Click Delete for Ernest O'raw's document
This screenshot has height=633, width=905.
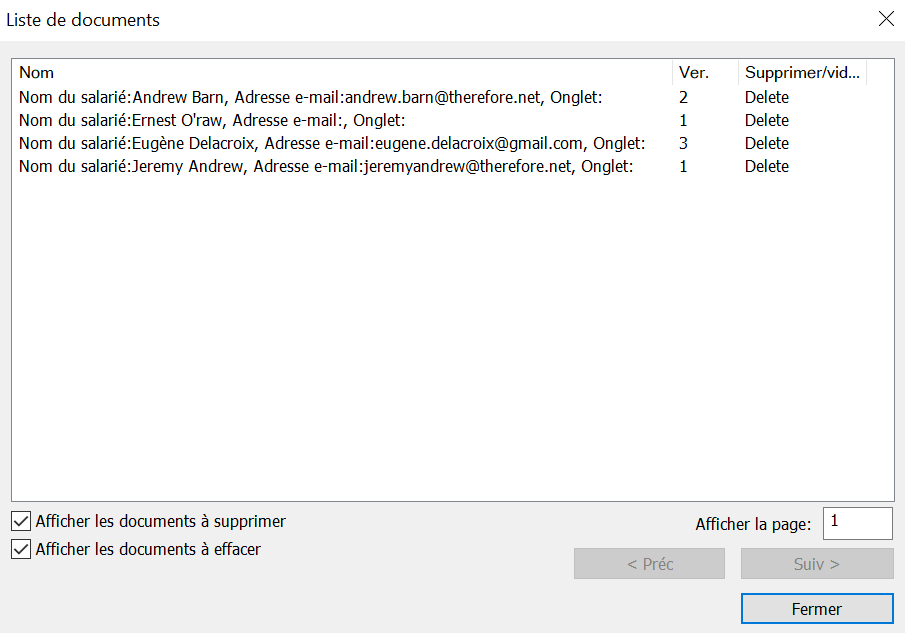pyautogui.click(x=767, y=121)
